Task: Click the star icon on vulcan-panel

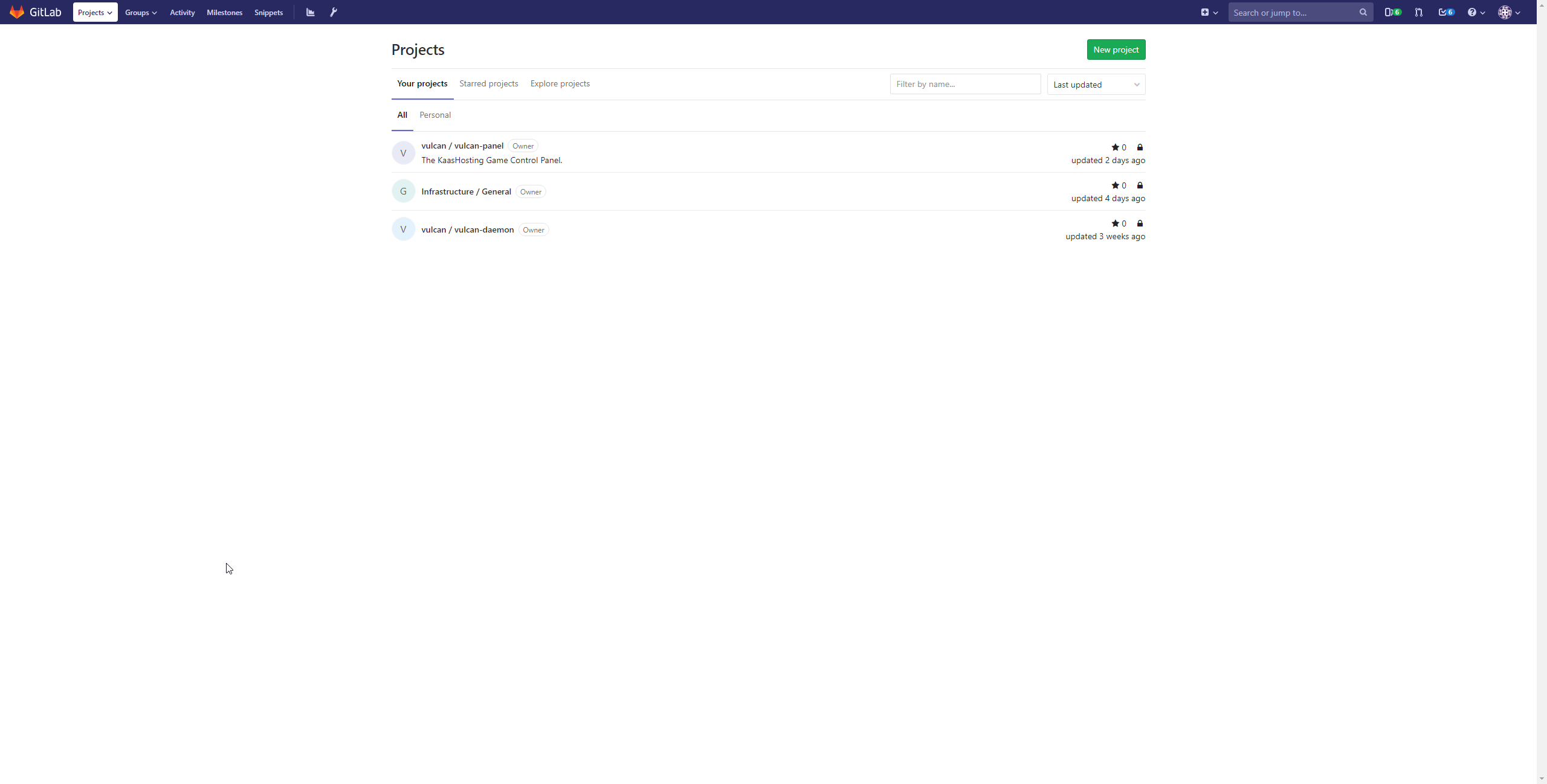Action: point(1115,147)
